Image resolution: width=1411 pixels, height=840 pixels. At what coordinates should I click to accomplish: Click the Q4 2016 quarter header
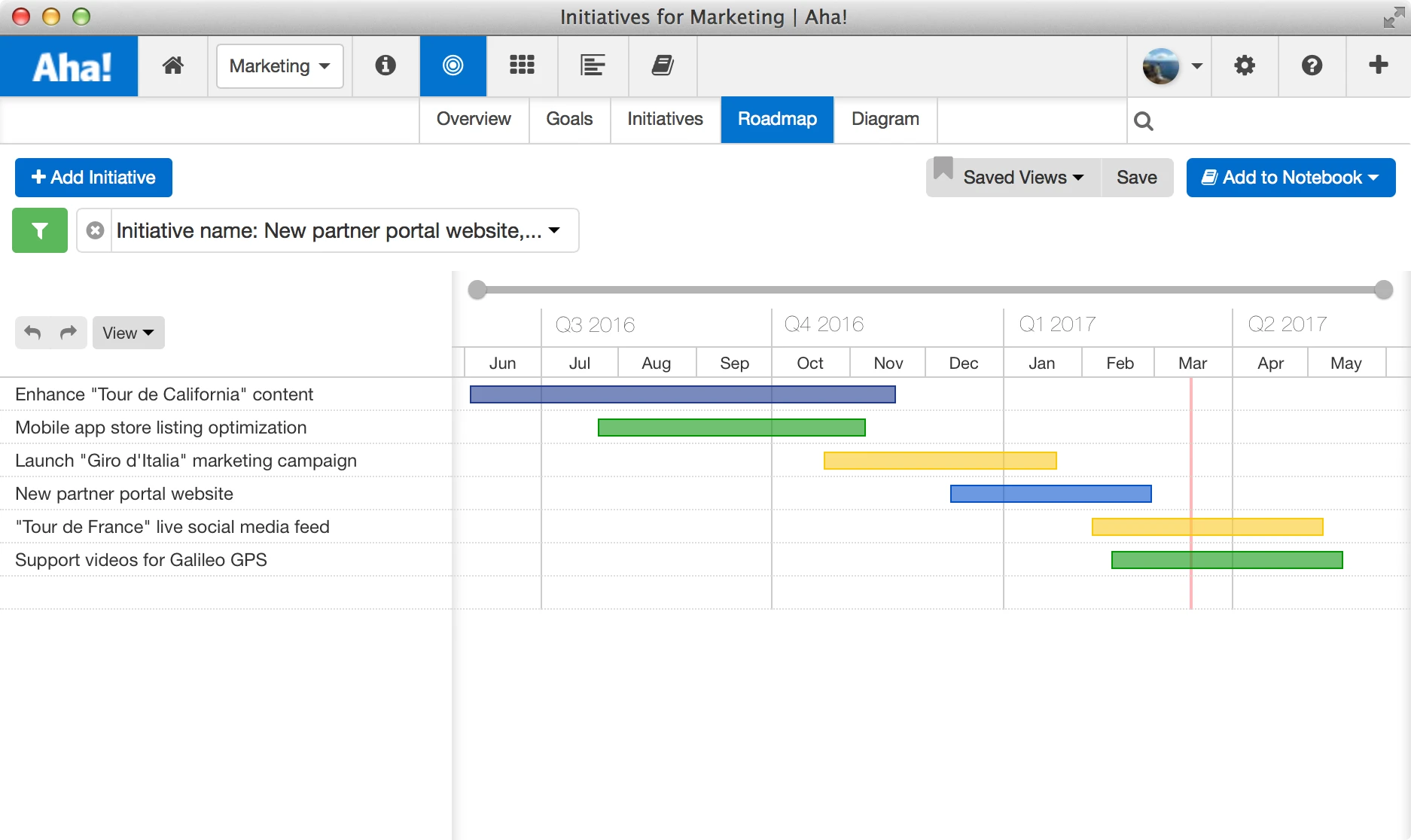(x=824, y=324)
